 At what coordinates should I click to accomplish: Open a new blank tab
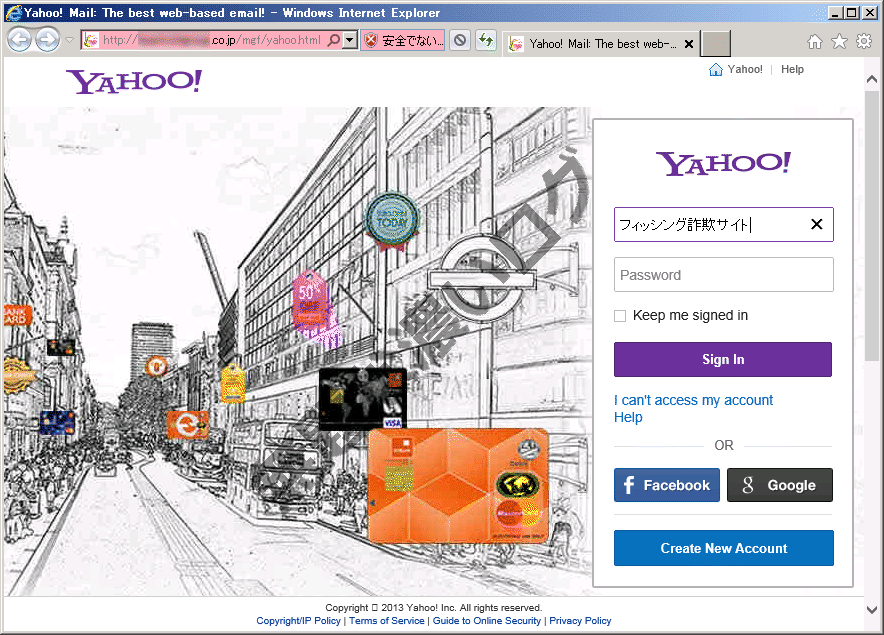(x=715, y=44)
